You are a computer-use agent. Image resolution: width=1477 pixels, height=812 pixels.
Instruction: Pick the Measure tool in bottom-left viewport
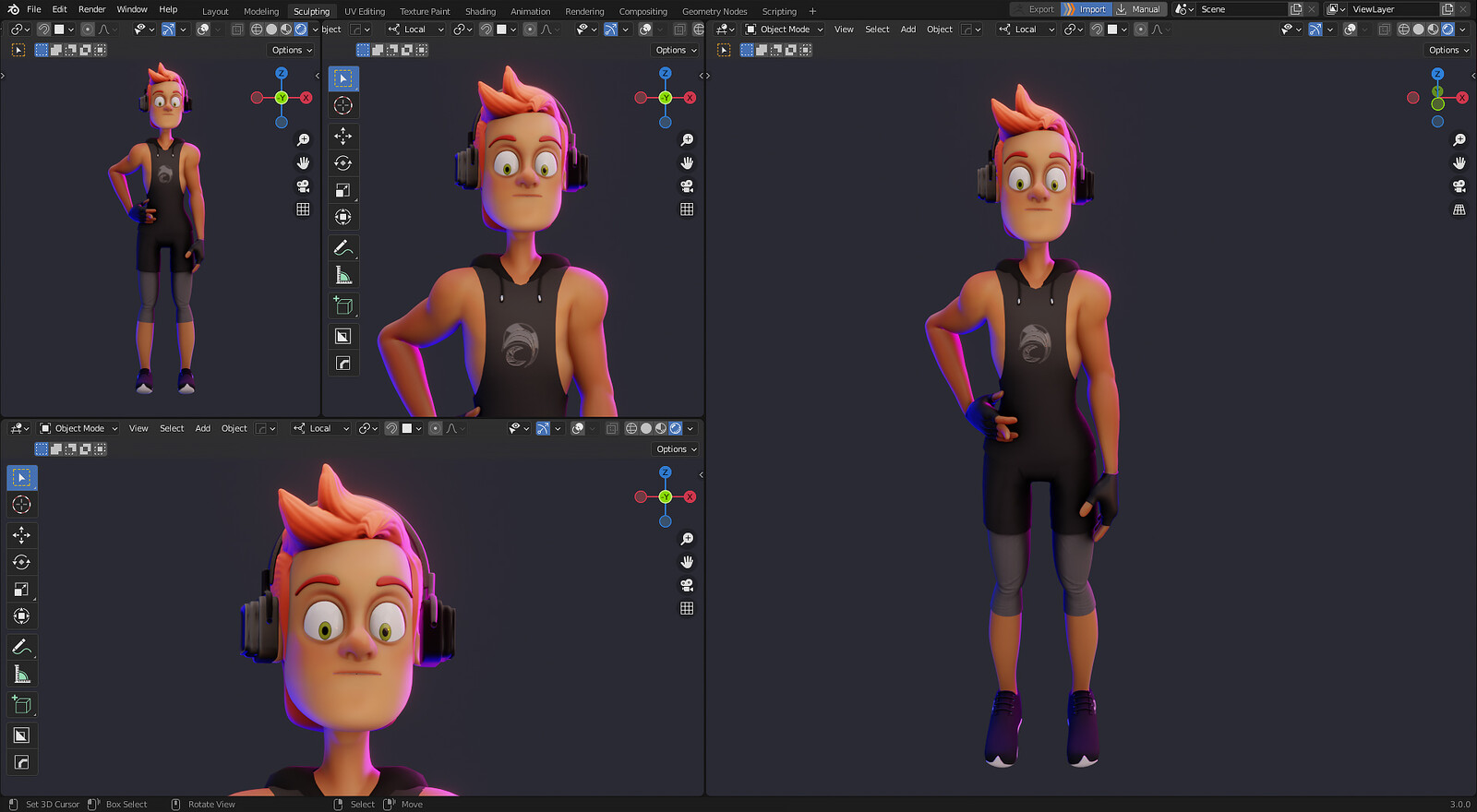point(22,675)
